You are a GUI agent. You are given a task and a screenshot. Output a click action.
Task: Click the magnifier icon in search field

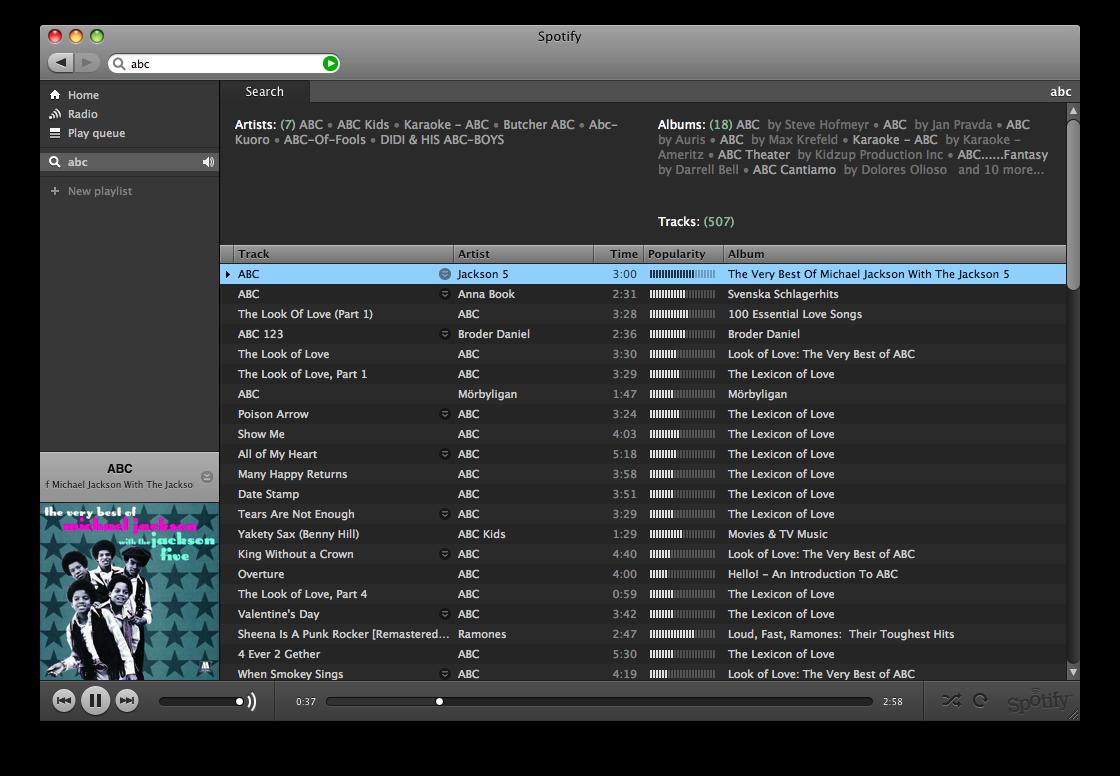tap(119, 64)
